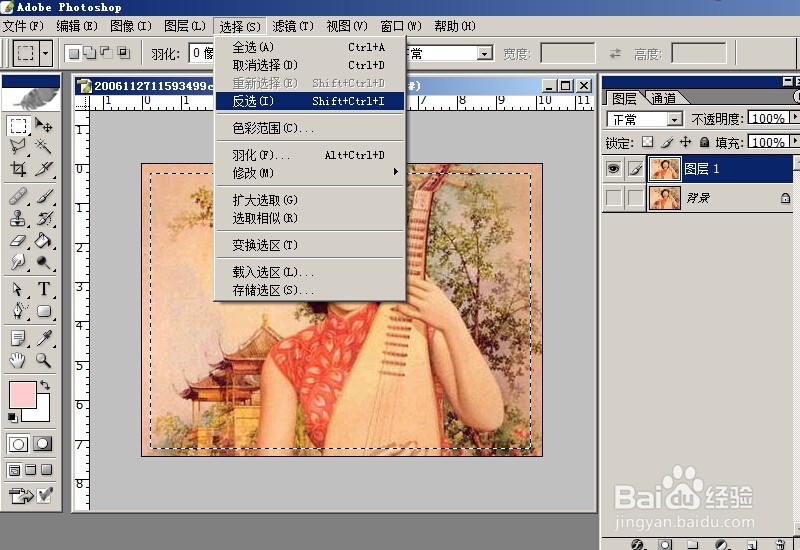Select the Rounded Rectangle shape tool
The image size is (800, 550).
pos(44,311)
